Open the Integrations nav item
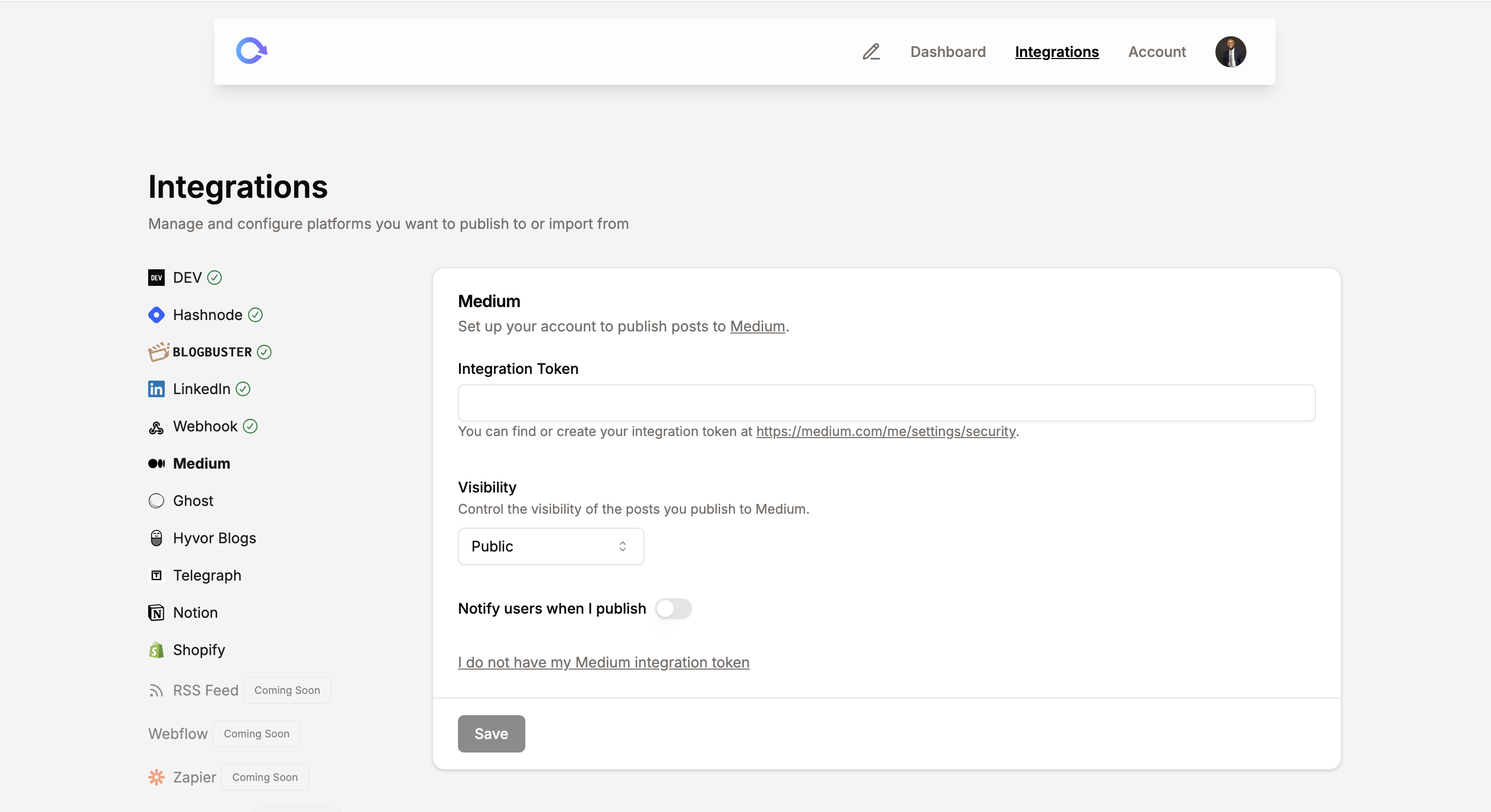1491x812 pixels. (1056, 51)
